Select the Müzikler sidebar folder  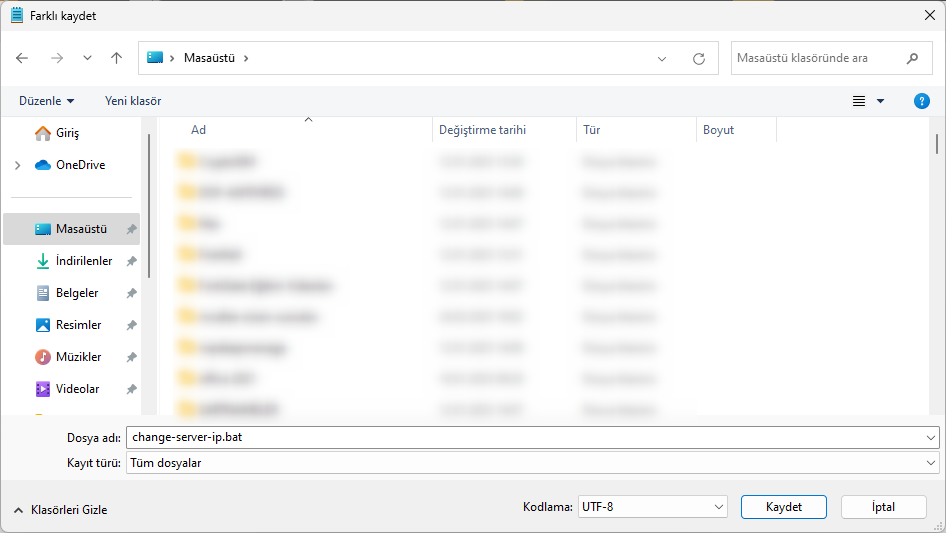pos(78,357)
